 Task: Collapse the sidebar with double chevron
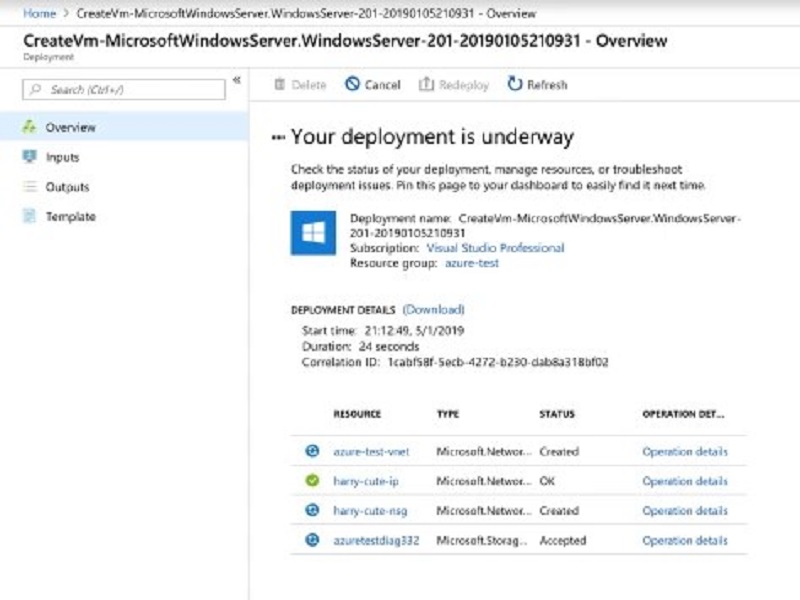[x=237, y=80]
